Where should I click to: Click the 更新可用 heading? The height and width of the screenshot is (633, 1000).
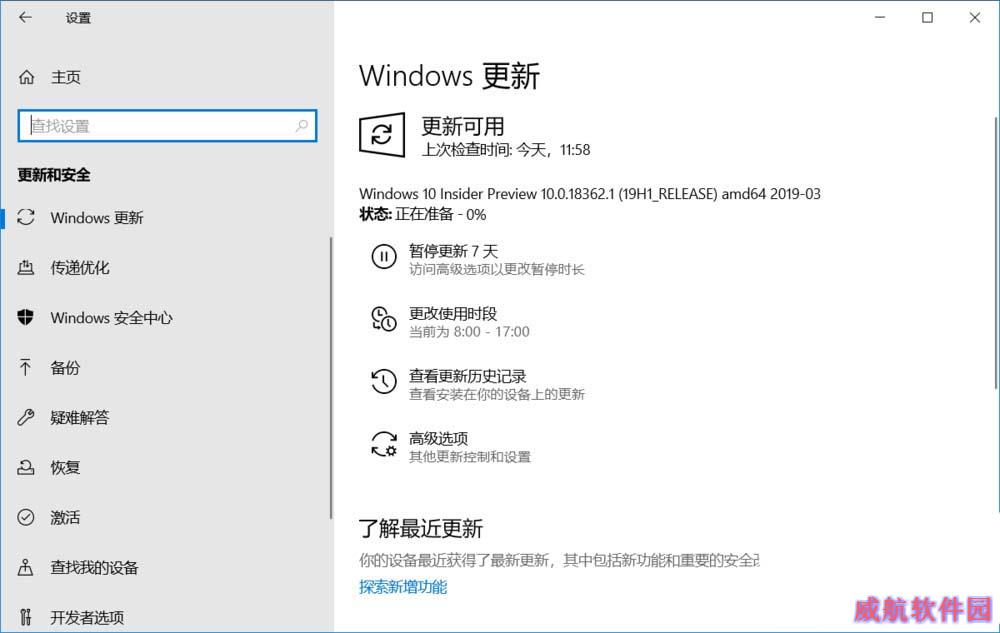(x=463, y=126)
